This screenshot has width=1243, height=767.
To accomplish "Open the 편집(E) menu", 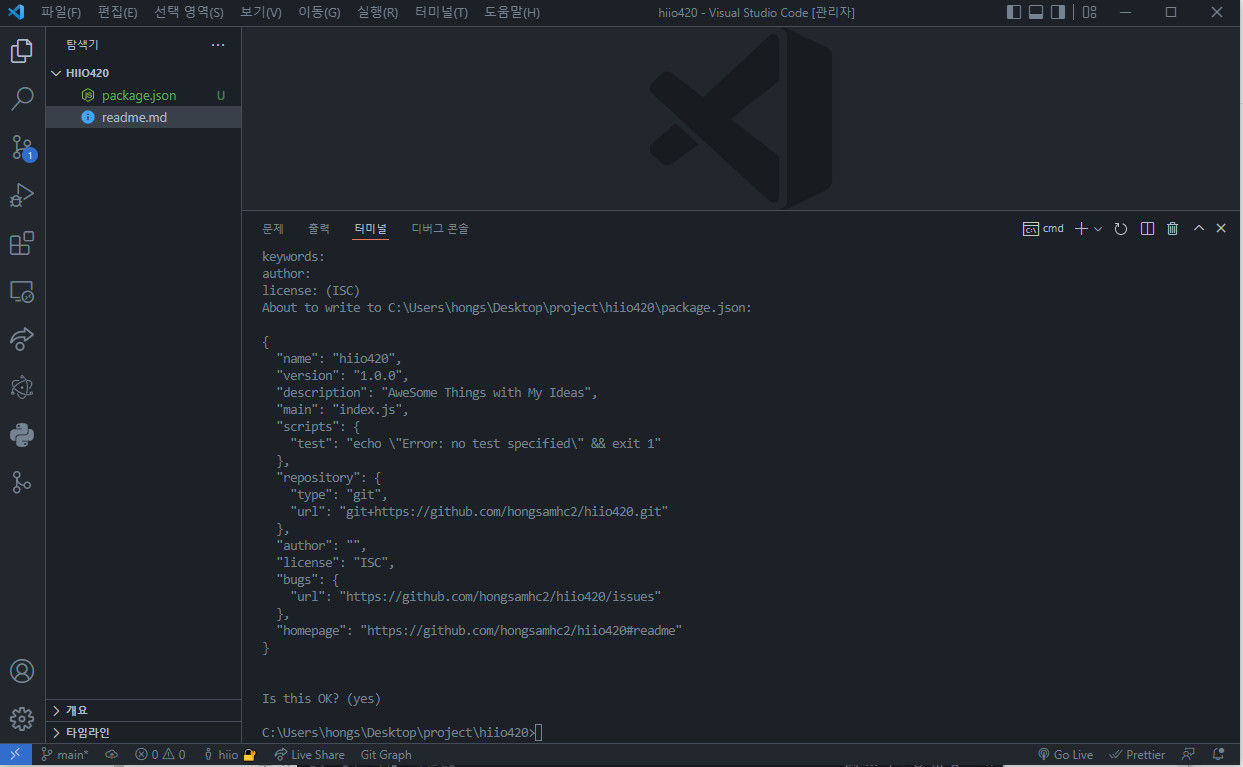I will point(118,12).
